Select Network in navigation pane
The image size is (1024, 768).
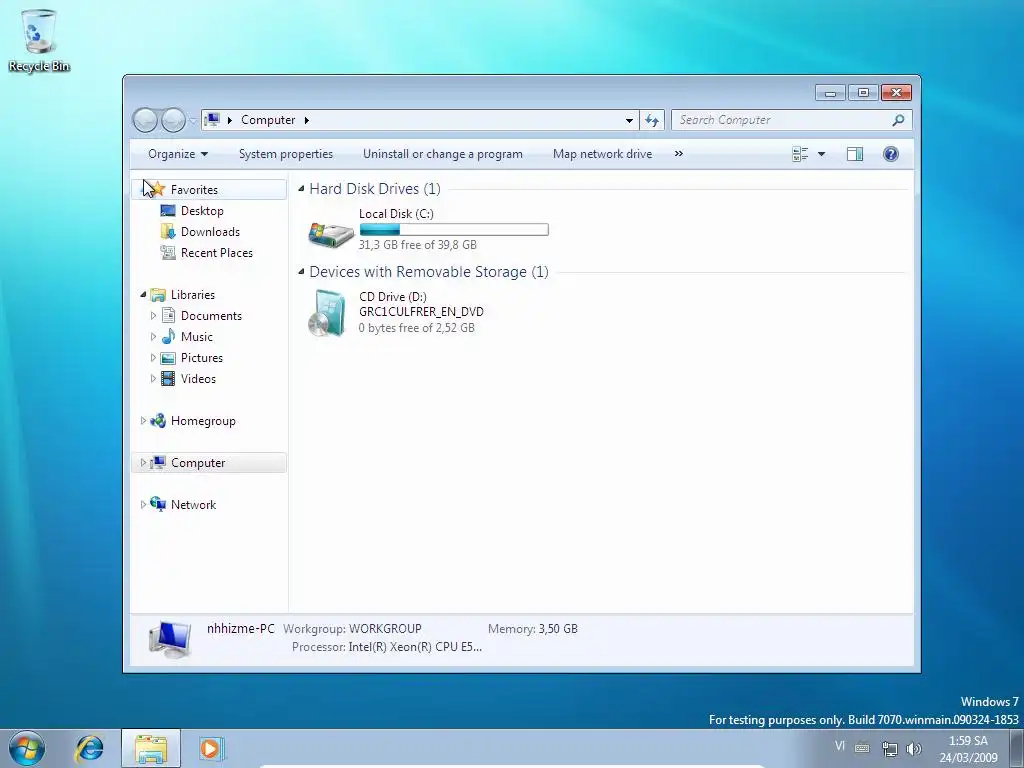pyautogui.click(x=193, y=505)
